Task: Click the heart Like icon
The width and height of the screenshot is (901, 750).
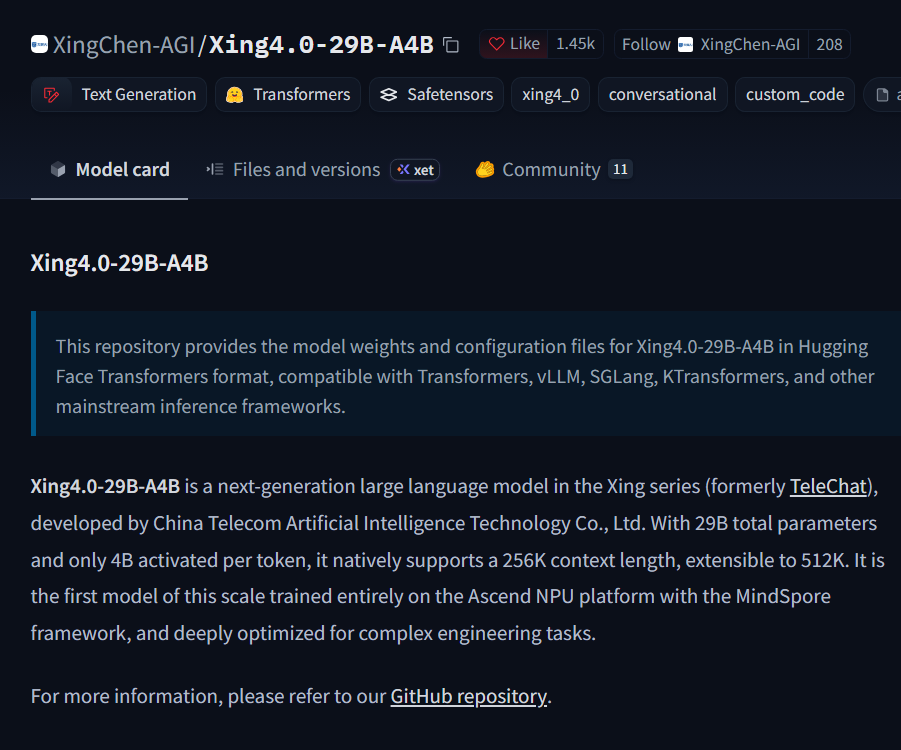Action: click(x=496, y=44)
